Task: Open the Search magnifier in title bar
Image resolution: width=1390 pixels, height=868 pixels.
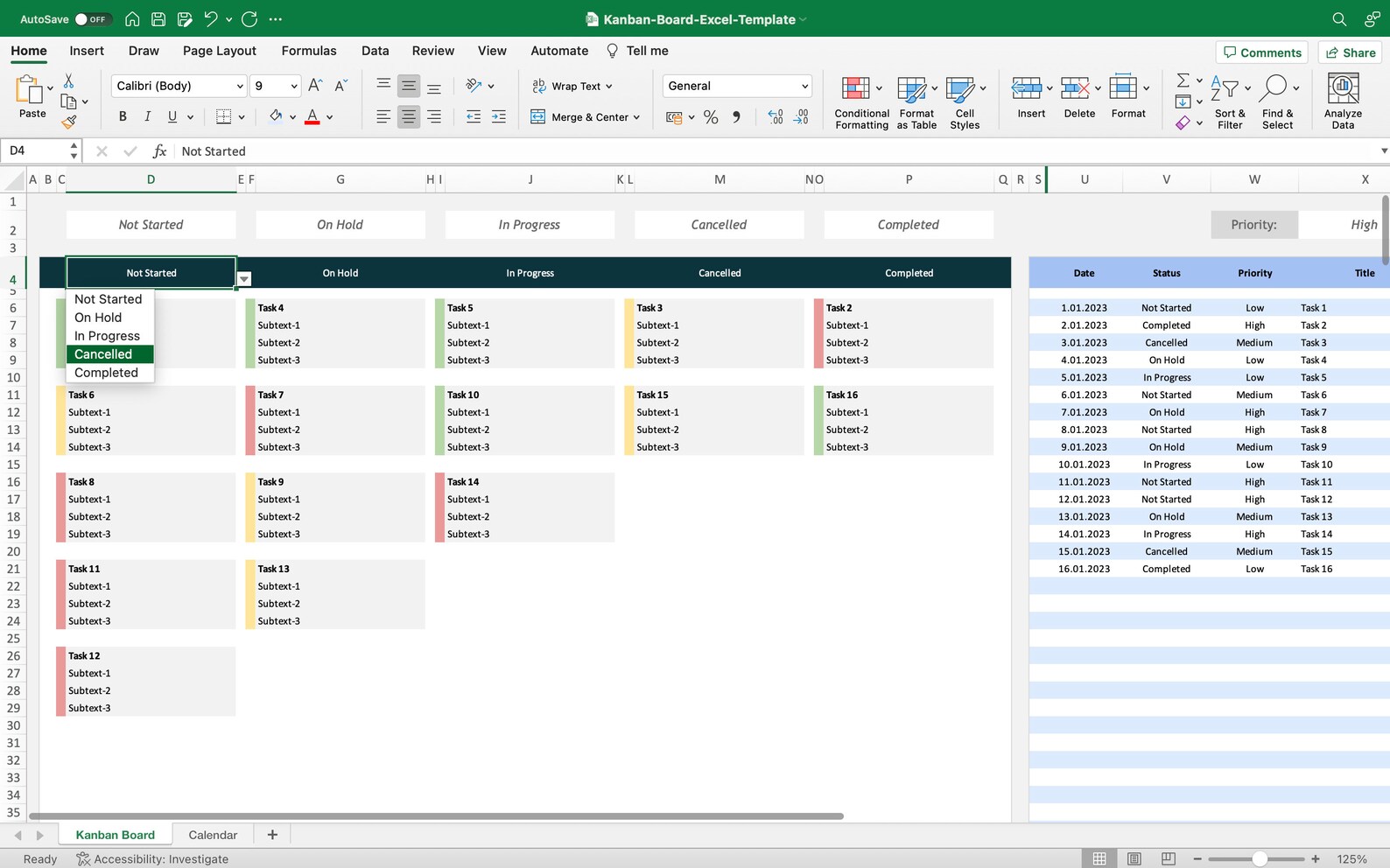Action: (x=1339, y=19)
